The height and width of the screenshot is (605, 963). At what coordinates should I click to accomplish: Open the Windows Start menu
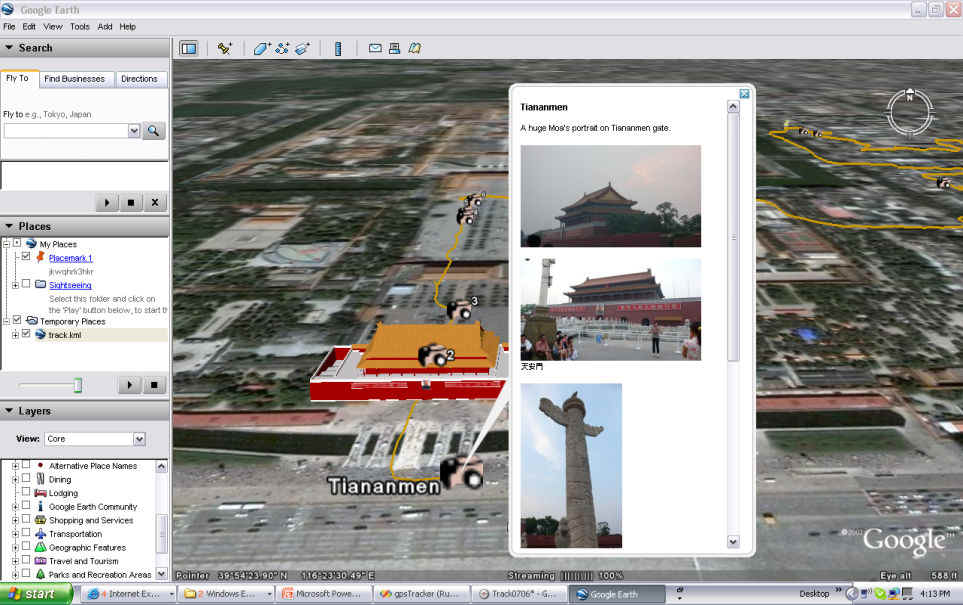click(x=36, y=594)
